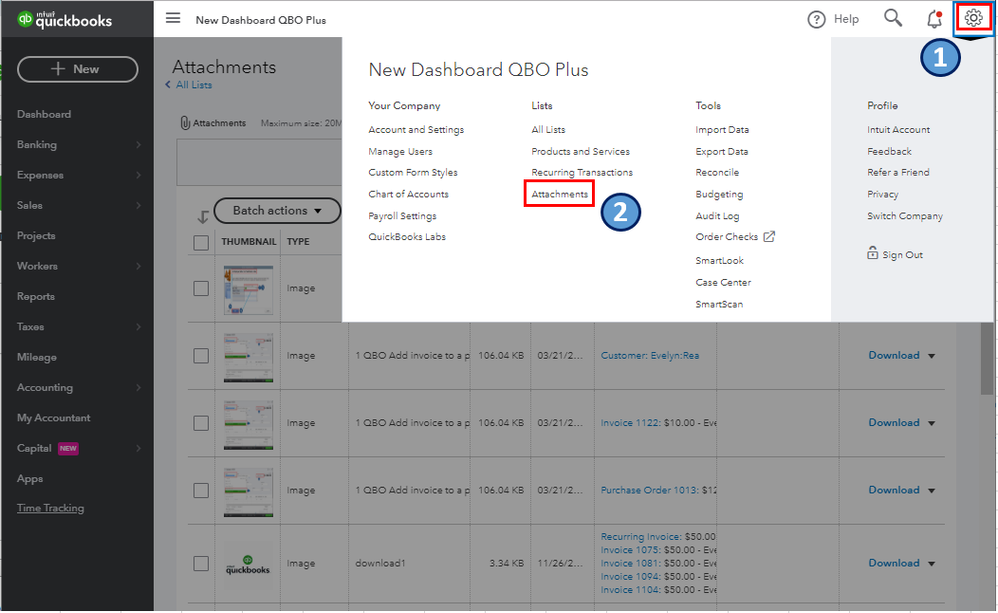
Task: Open the Purchase Order 1013 link
Action: 650,490
